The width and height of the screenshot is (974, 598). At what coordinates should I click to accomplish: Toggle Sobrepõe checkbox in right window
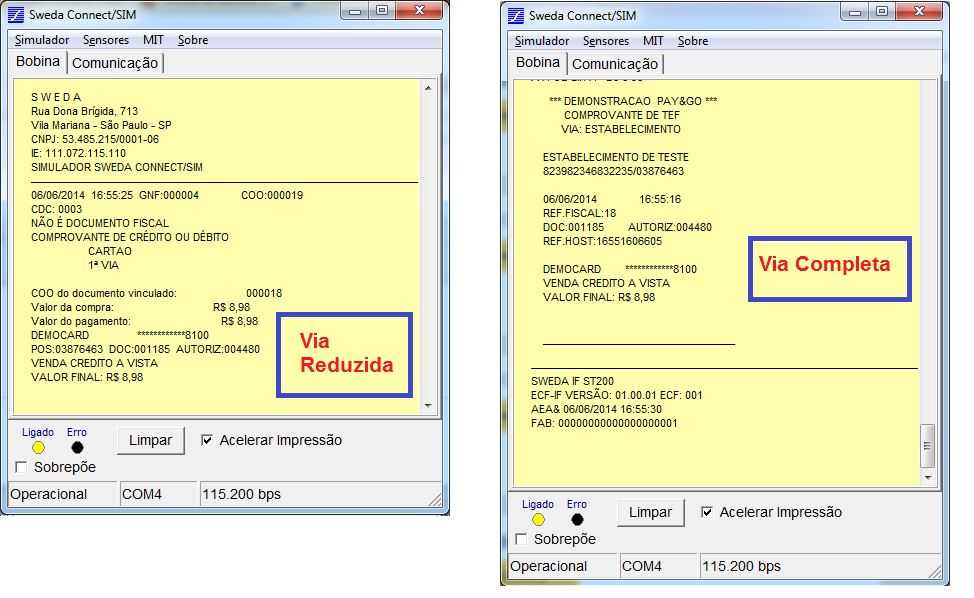[521, 539]
